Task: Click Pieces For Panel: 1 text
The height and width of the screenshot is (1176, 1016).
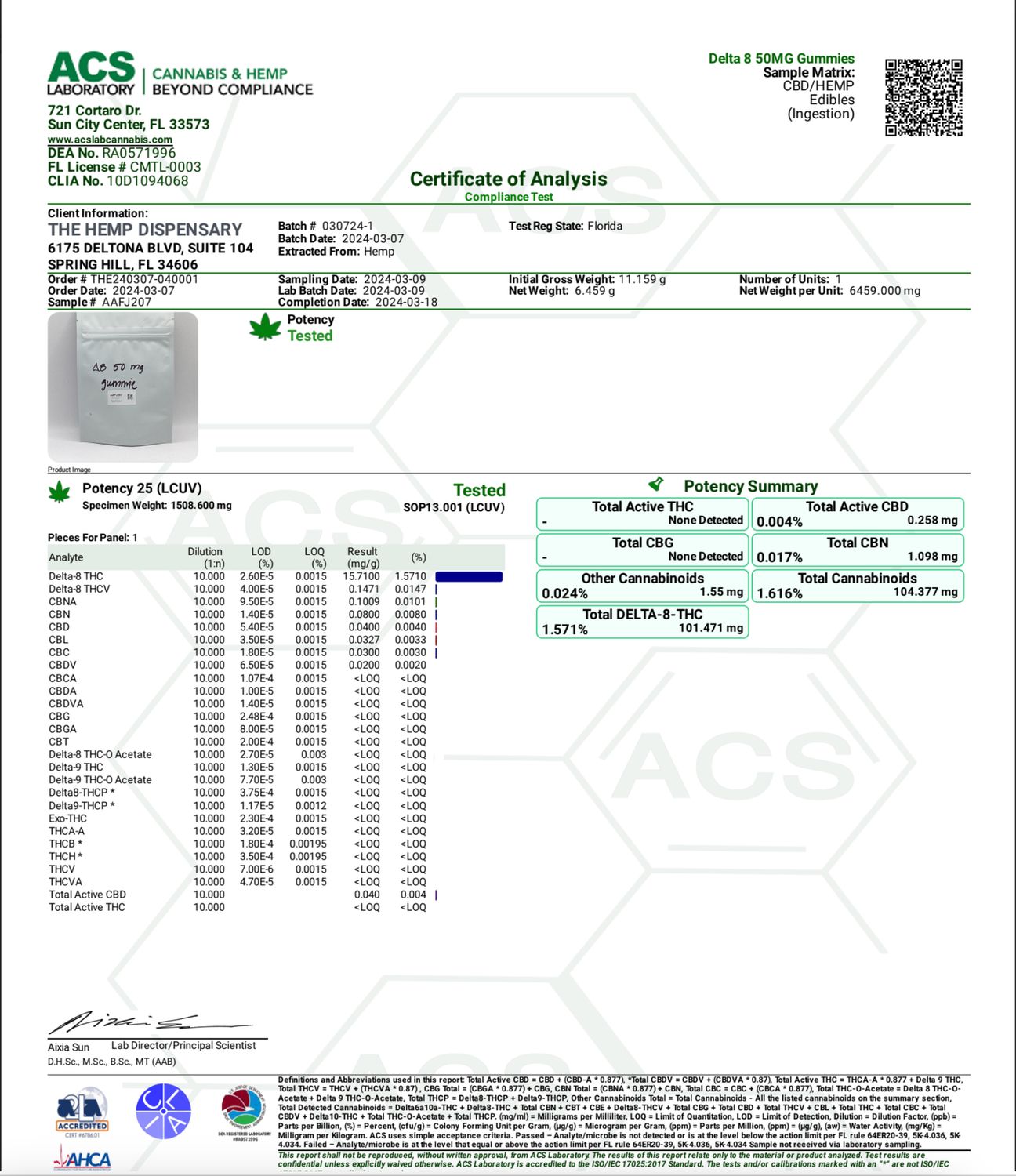Action: (93, 538)
